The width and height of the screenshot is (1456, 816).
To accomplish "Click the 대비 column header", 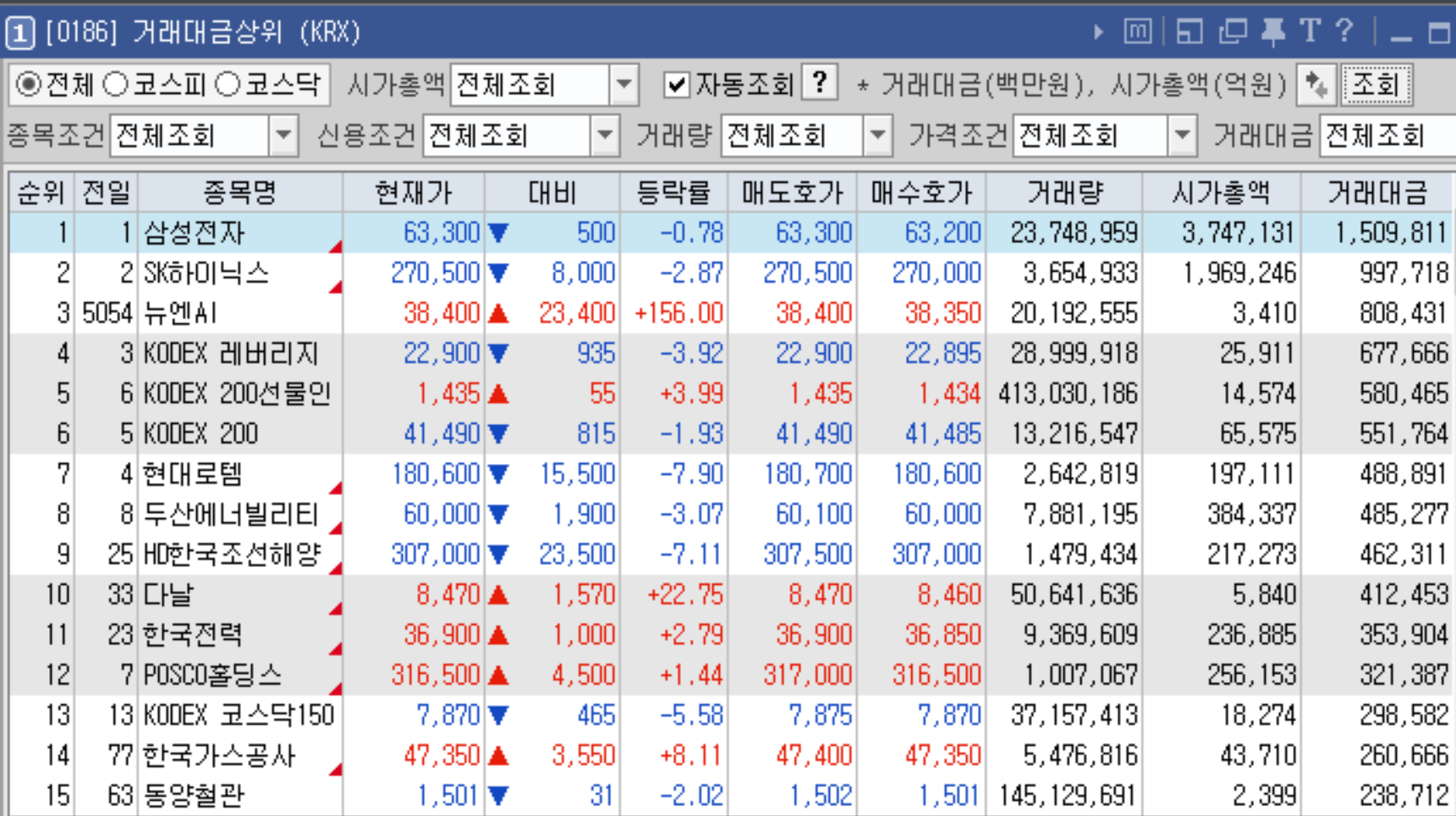I will 552,193.
